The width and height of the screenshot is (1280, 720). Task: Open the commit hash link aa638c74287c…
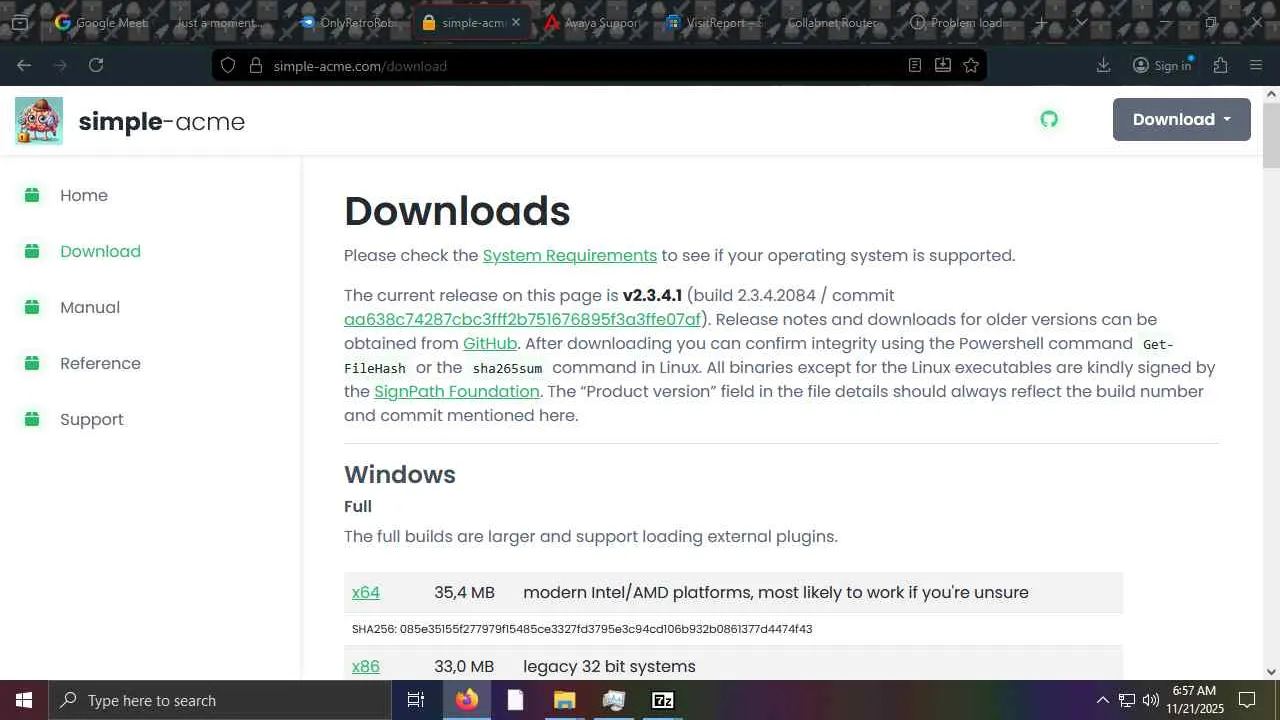point(522,319)
